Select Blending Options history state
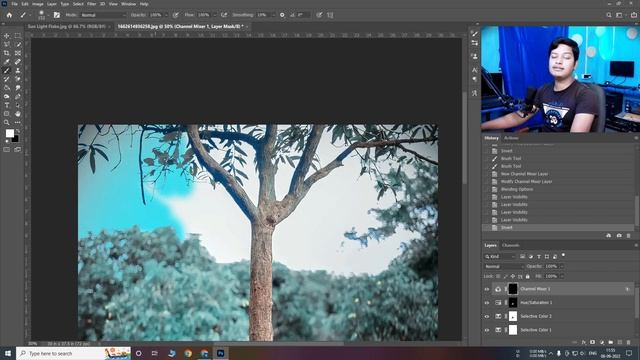This screenshot has width=640, height=360. pos(517,189)
